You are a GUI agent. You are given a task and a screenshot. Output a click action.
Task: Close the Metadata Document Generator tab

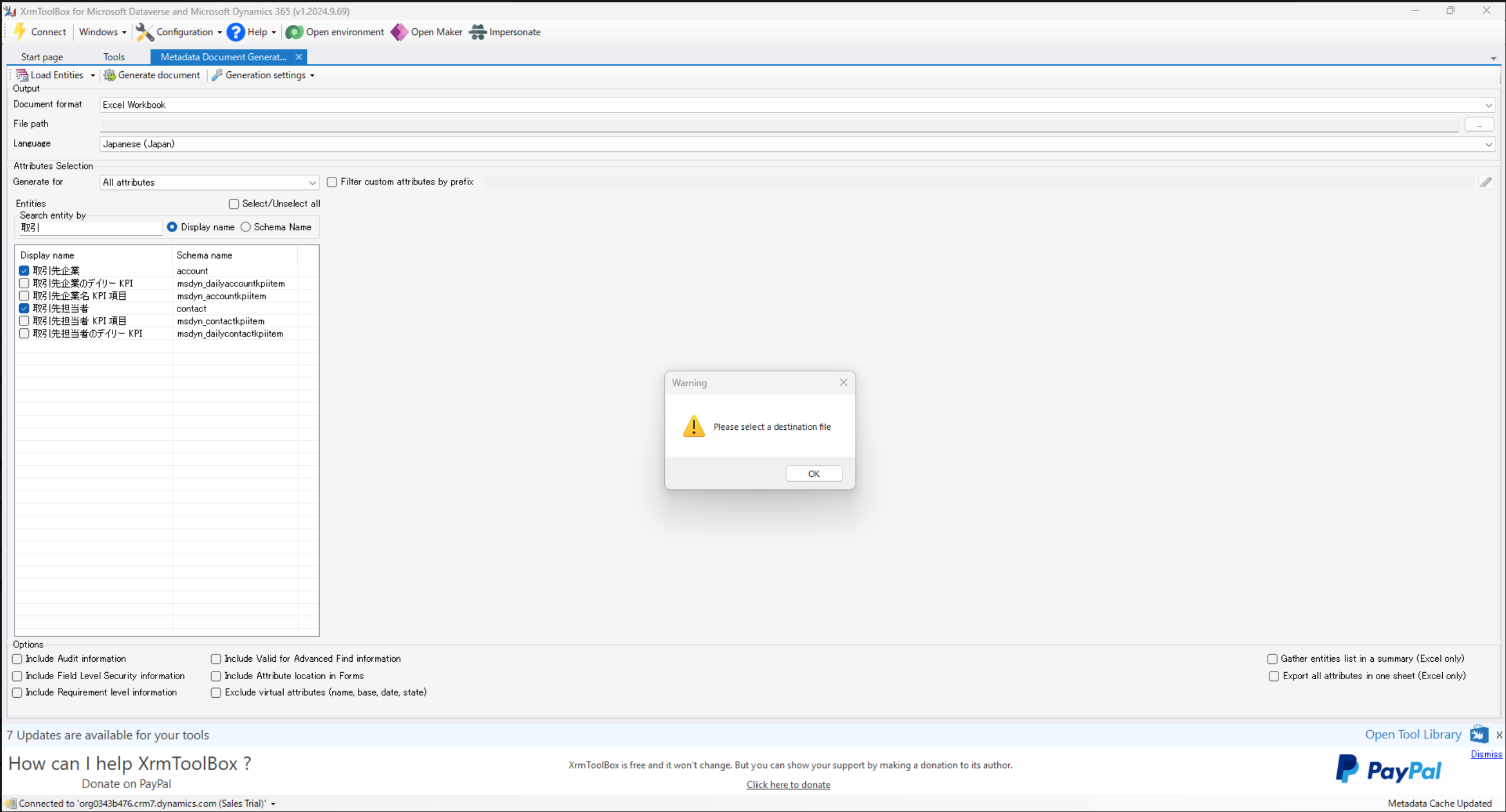click(x=299, y=57)
